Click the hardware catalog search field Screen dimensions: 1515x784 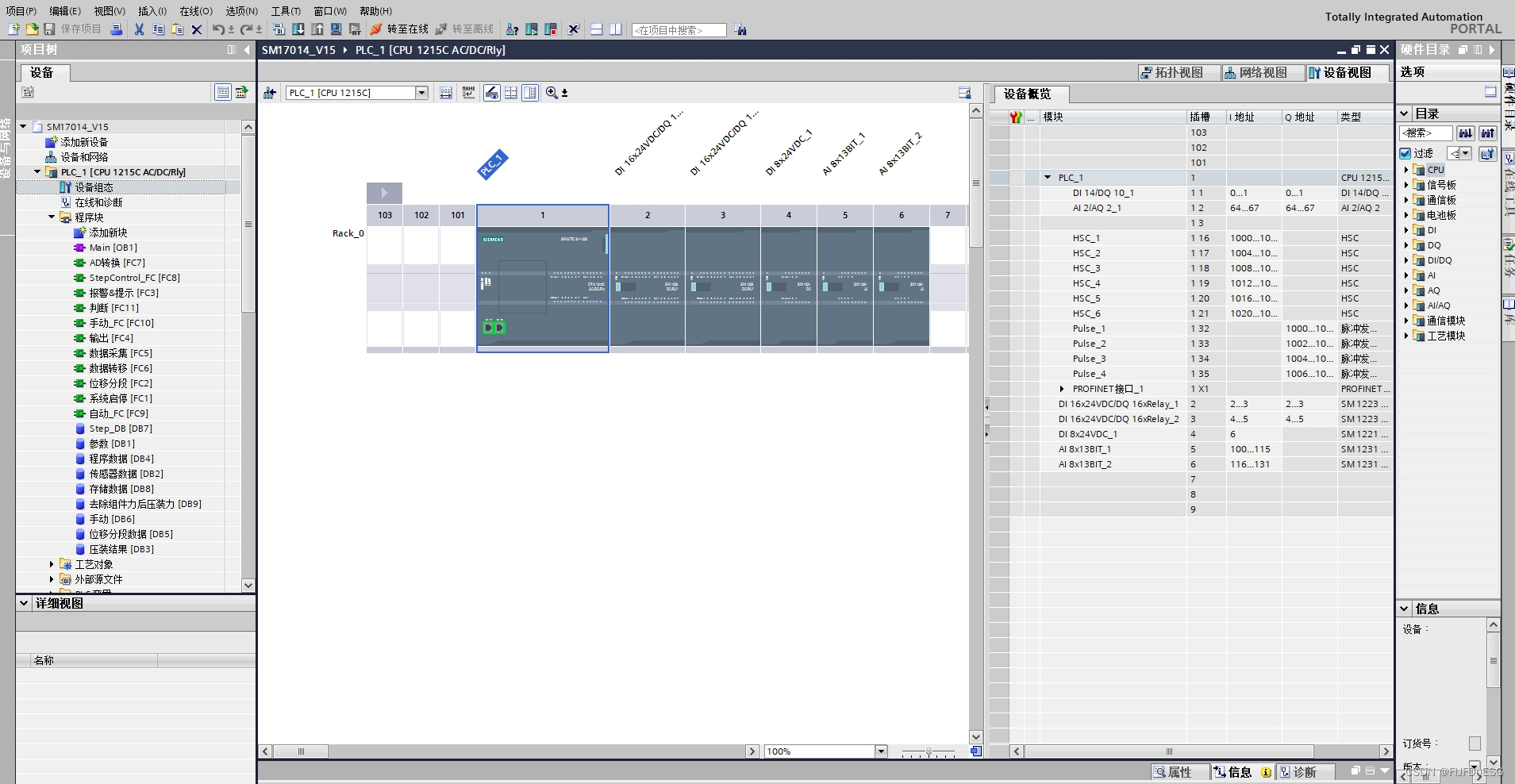1426,133
